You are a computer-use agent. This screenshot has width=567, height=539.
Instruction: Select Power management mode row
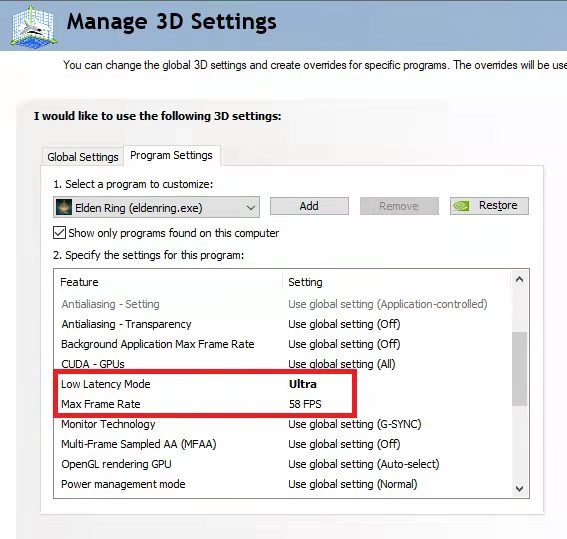[282, 484]
